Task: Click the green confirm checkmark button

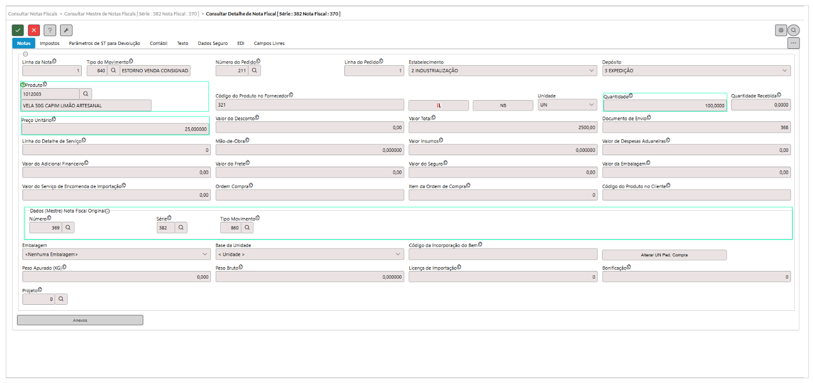Action: [x=18, y=30]
